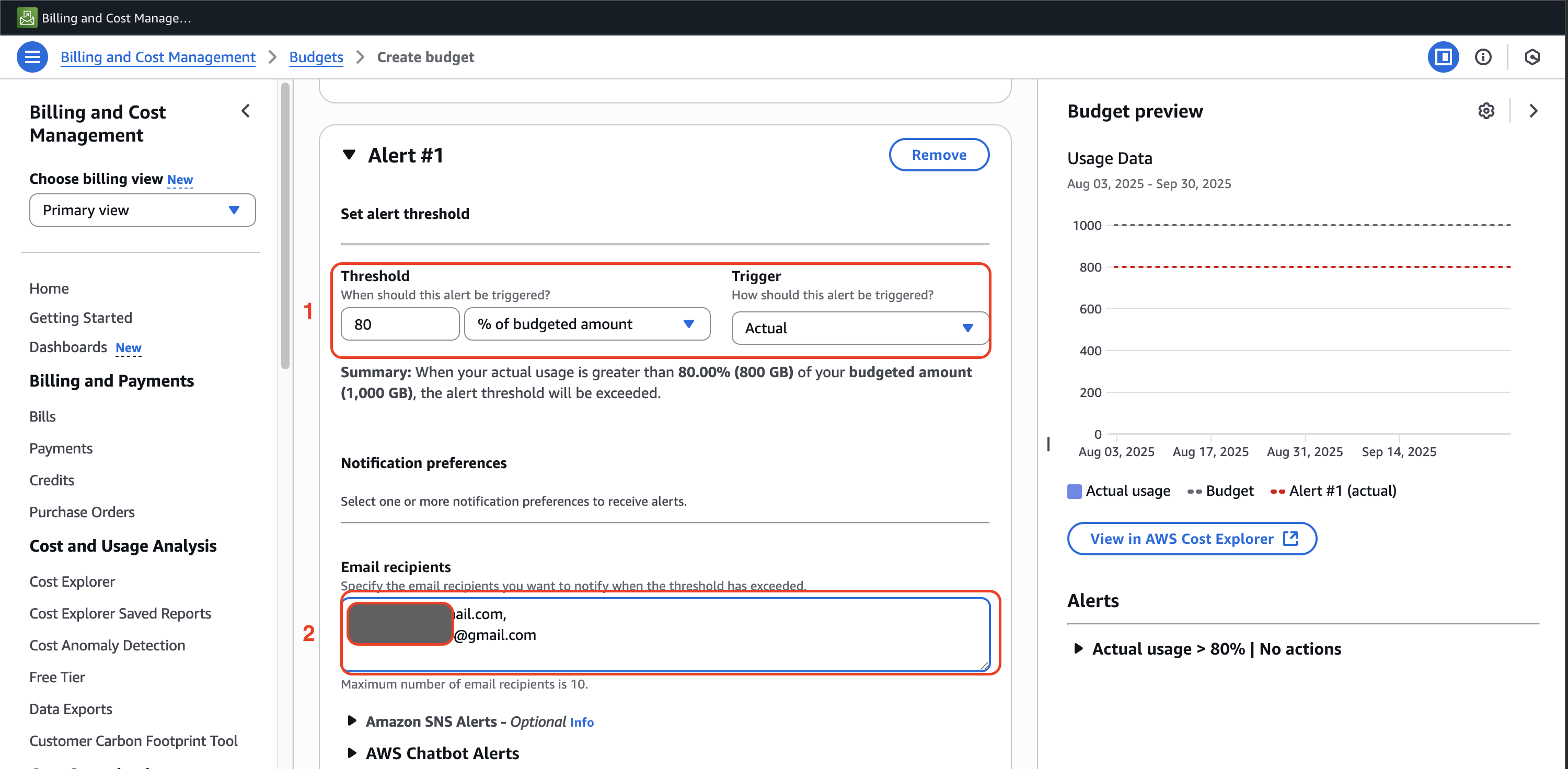Image resolution: width=1568 pixels, height=769 pixels.
Task: Click the Billing tab favicon icon
Action: 27,18
